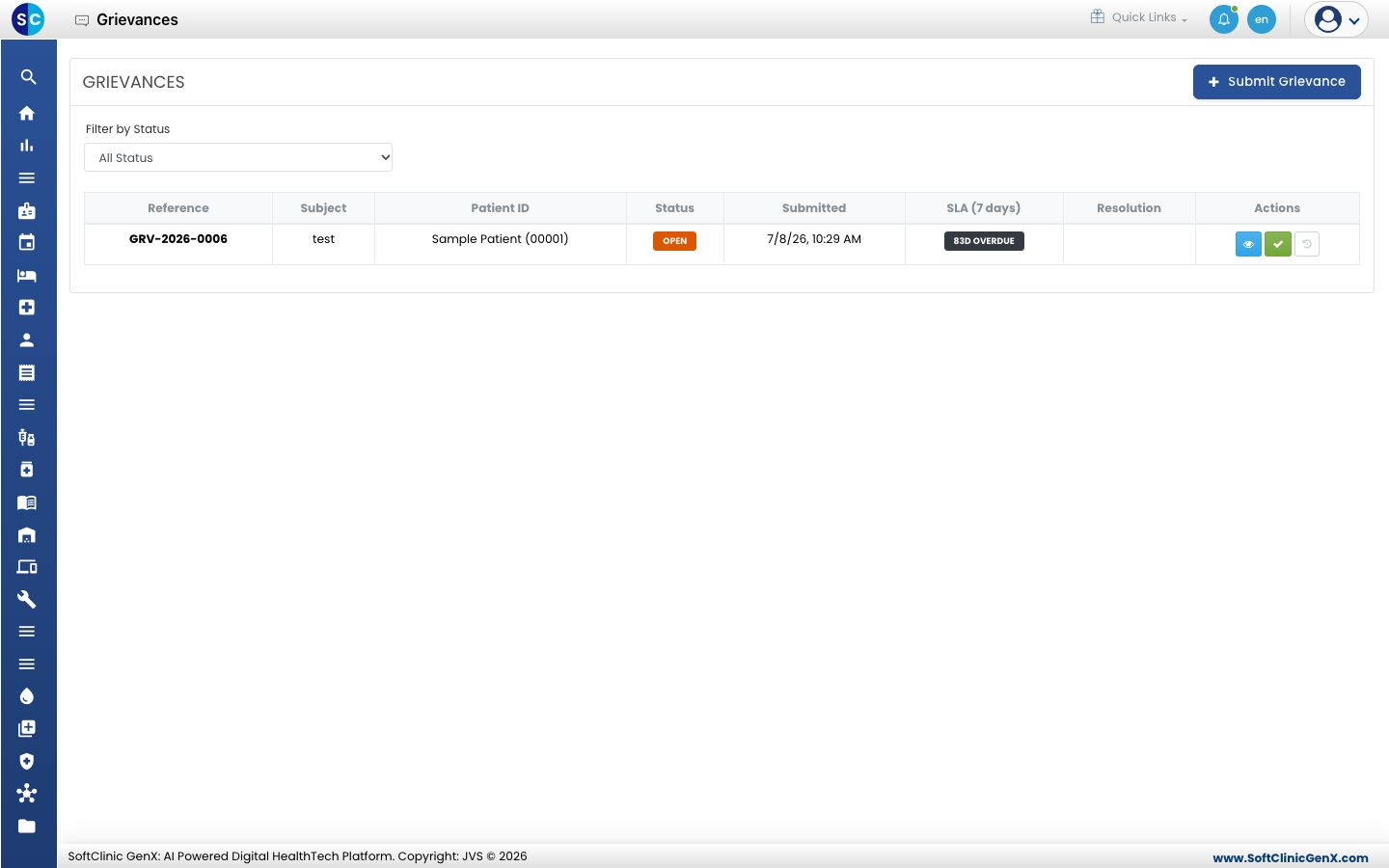Open the ID badge icon in sidebar
The height and width of the screenshot is (868, 1389).
27,210
